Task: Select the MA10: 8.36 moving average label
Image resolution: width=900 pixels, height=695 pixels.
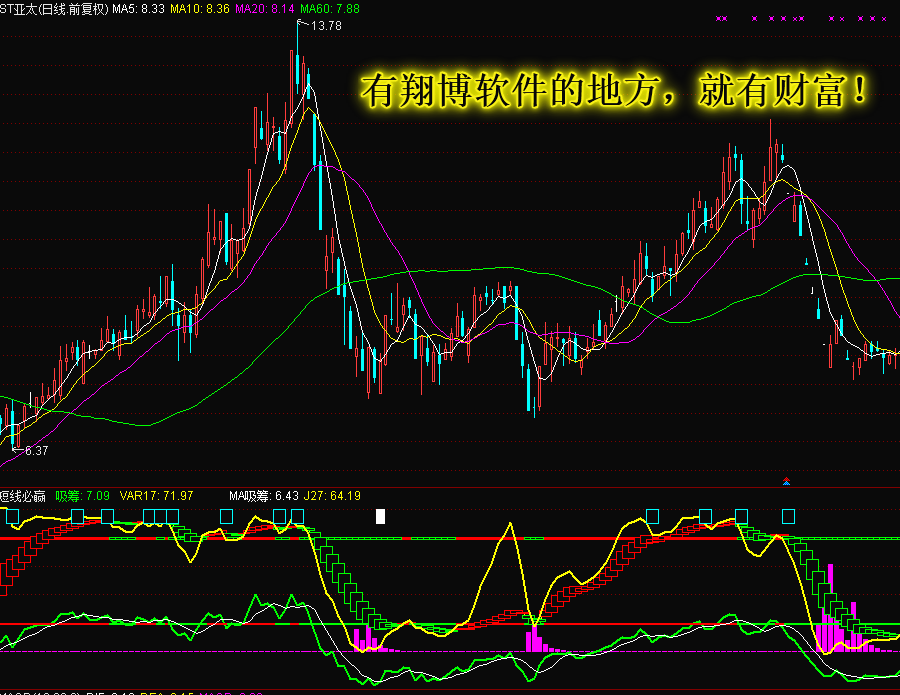Action: click(x=200, y=9)
